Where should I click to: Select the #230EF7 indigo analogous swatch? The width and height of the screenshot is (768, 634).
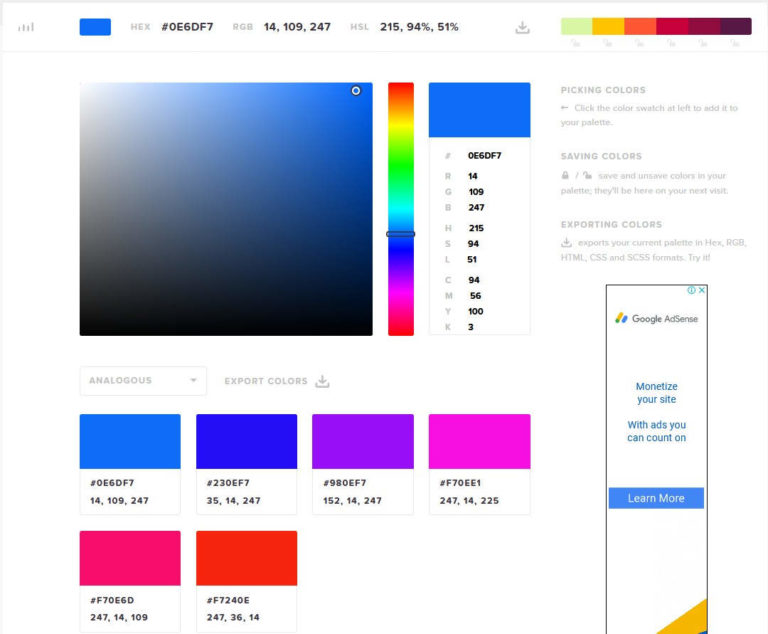tap(246, 441)
